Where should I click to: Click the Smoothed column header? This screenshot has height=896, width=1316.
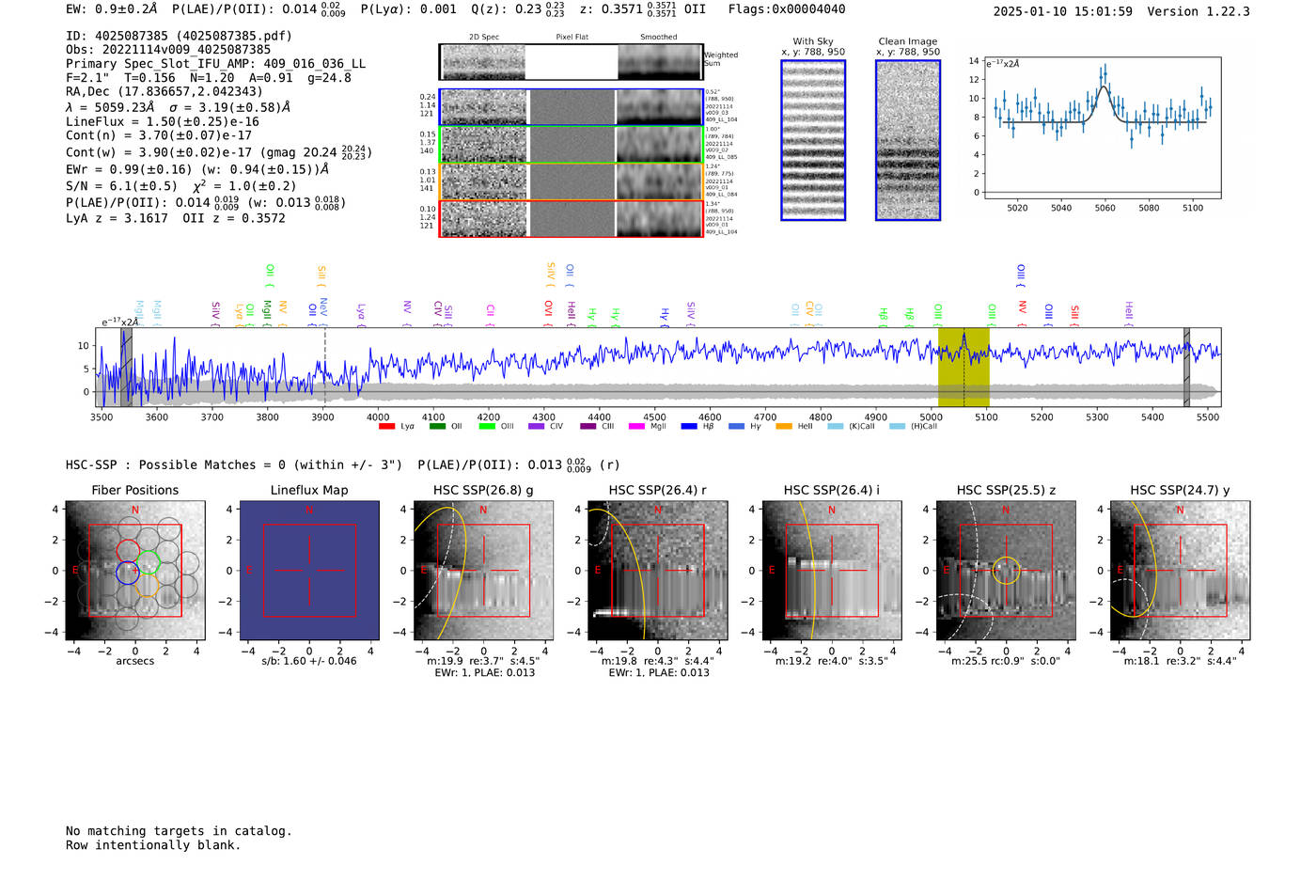(659, 38)
